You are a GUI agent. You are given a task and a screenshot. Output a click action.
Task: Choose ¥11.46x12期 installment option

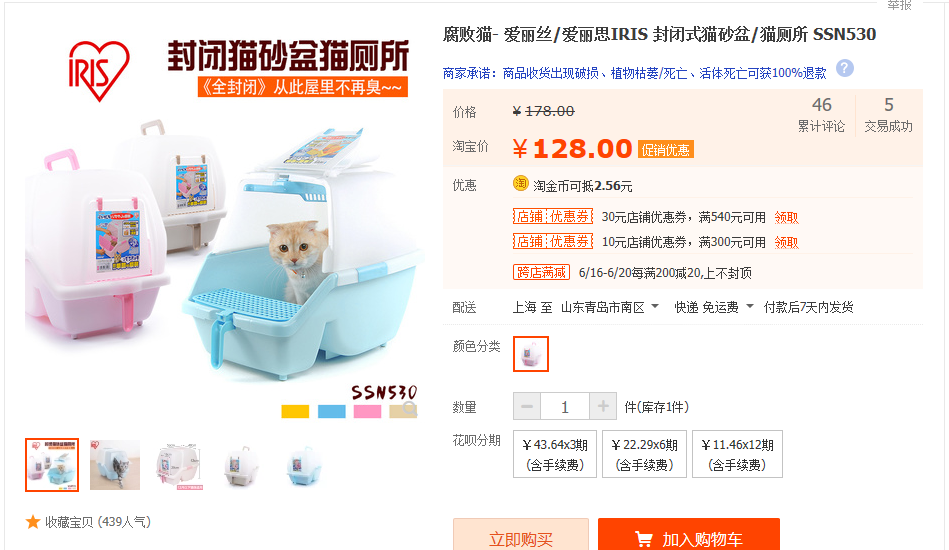pyautogui.click(x=737, y=454)
